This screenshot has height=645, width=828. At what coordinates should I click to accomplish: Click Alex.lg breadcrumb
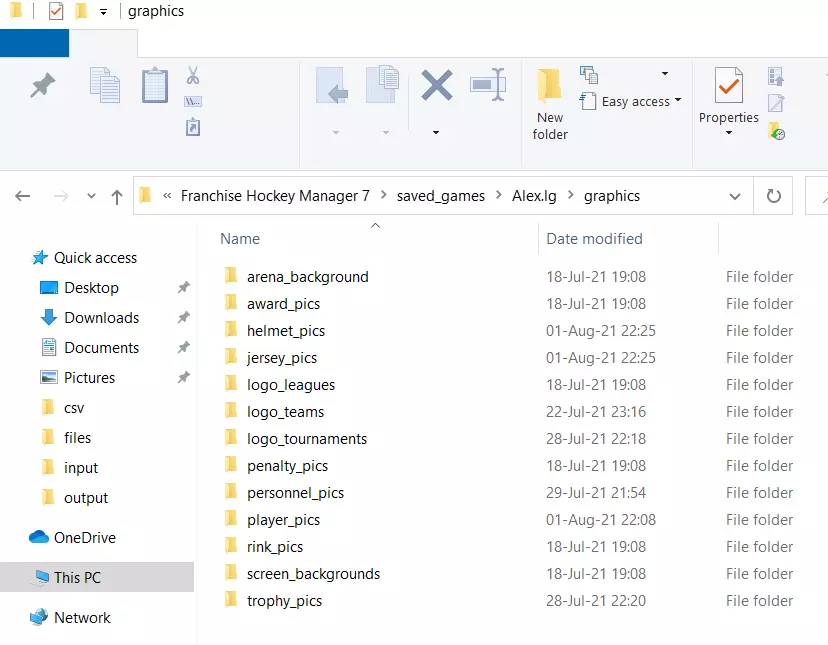[x=534, y=196]
